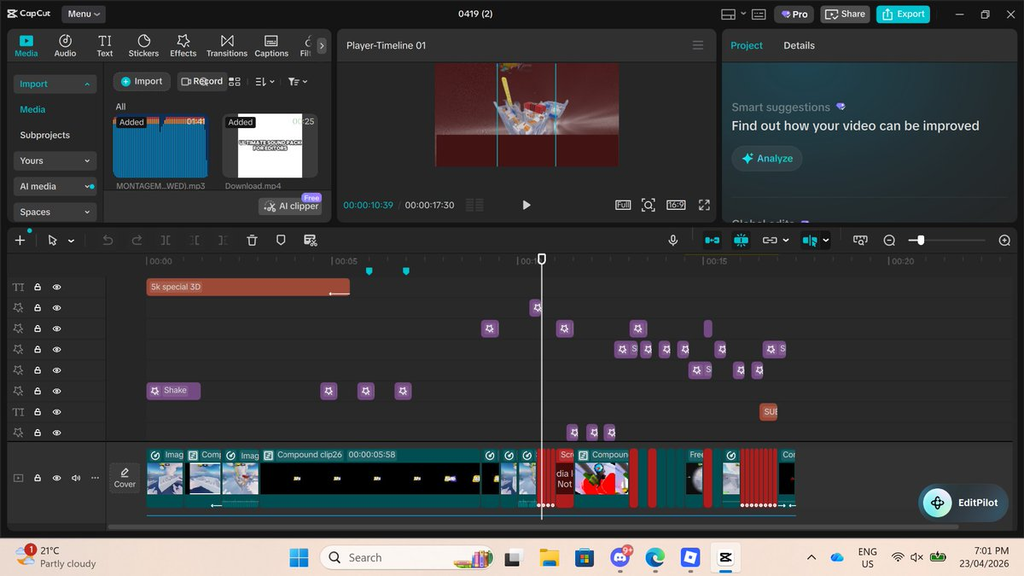
Task: Click the Record button
Action: (x=202, y=82)
